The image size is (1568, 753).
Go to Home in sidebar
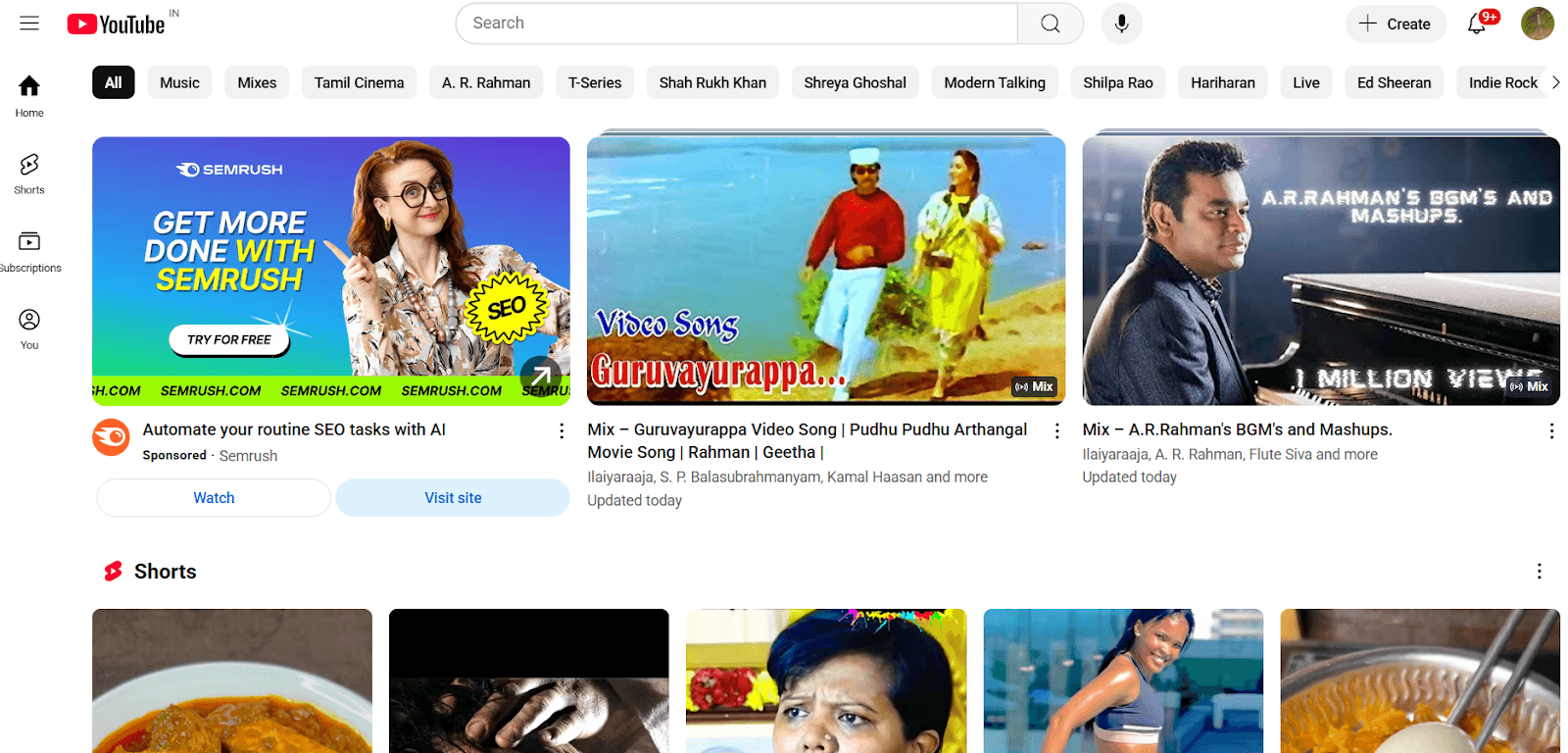pos(29,96)
